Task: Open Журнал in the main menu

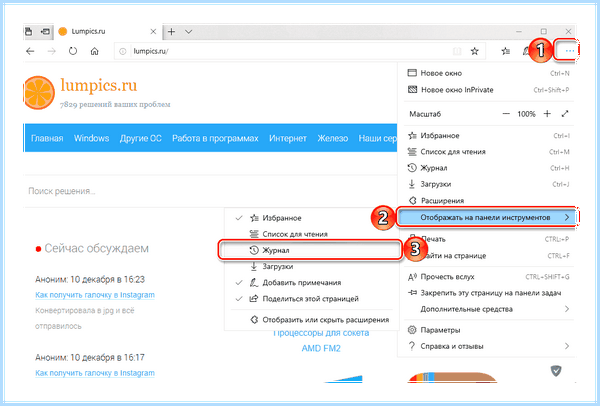Action: pos(489,168)
